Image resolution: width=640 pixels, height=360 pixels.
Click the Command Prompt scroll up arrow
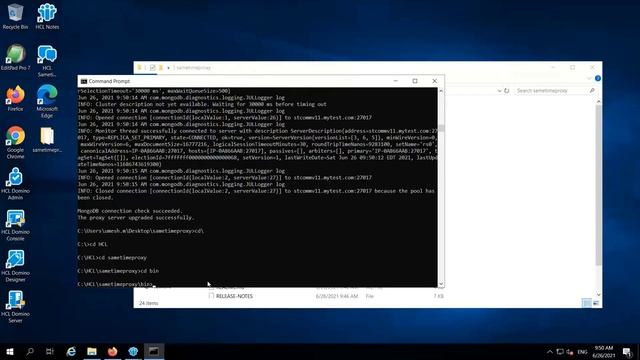[x=441, y=91]
